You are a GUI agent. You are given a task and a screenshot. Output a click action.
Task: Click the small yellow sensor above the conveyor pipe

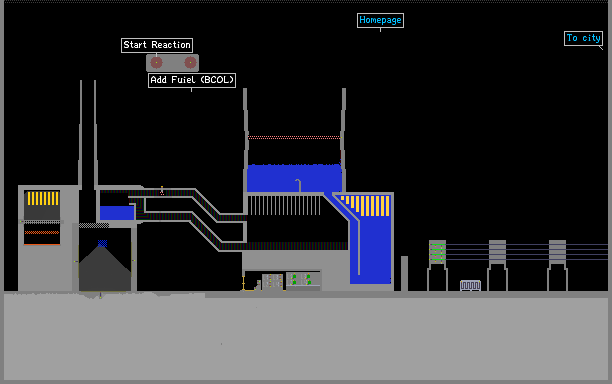pyautogui.click(x=162, y=190)
